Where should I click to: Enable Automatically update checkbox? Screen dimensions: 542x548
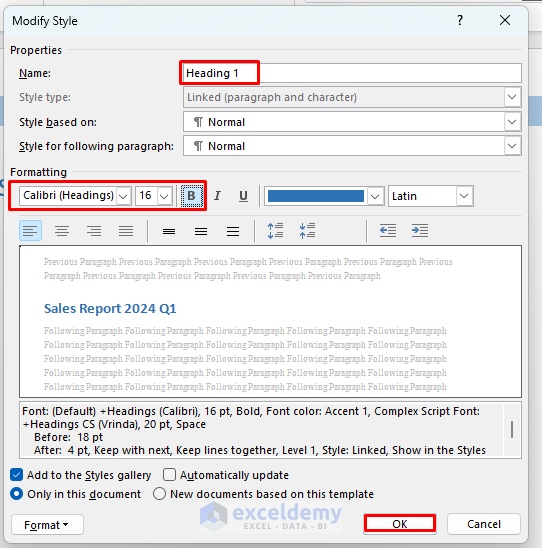pyautogui.click(x=169, y=475)
